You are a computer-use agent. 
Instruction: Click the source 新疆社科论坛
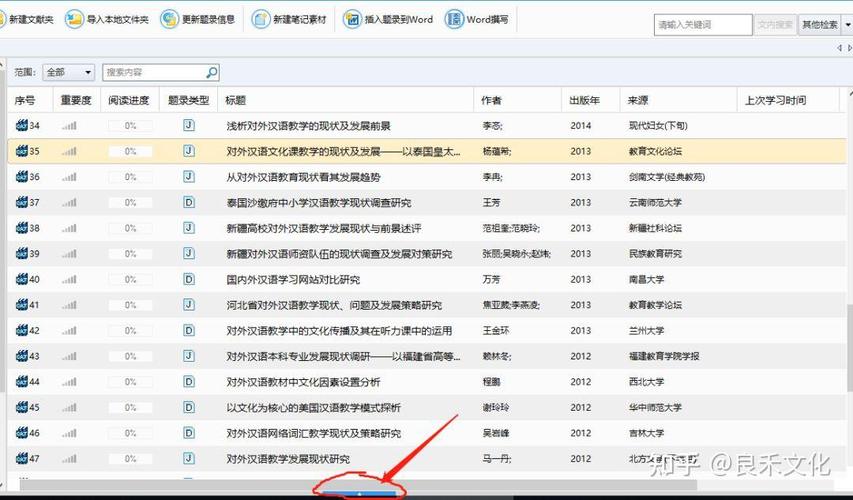click(x=655, y=228)
